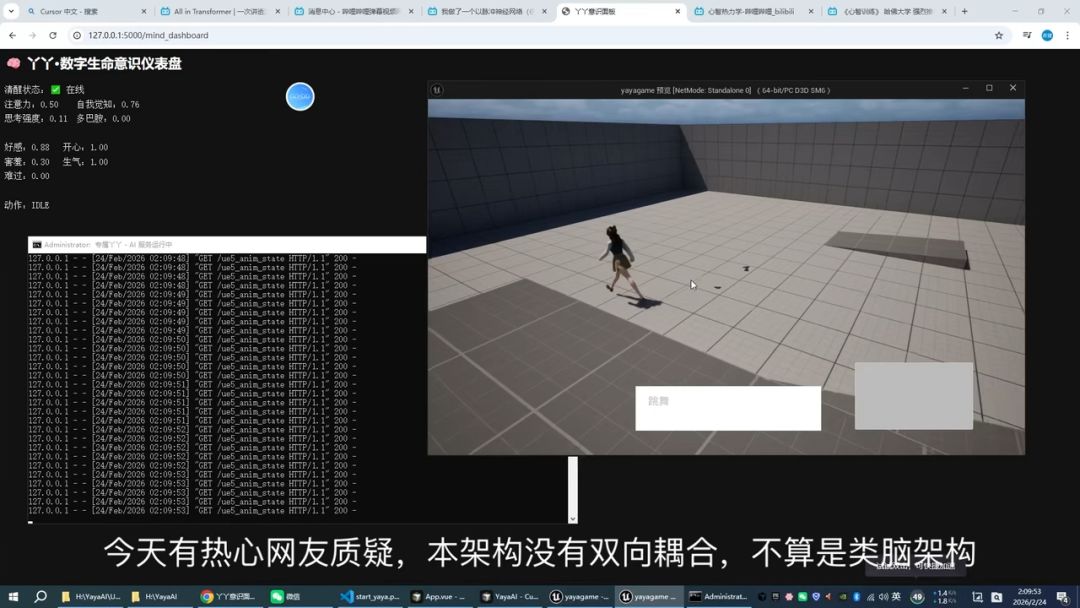Click the 跳舞 text input box in game
The height and width of the screenshot is (608, 1080).
click(728, 408)
